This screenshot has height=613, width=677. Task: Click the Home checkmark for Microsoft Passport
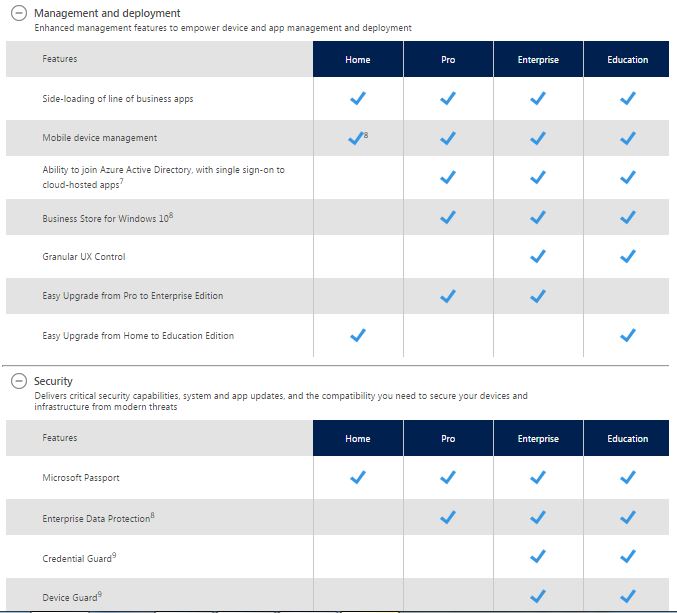click(357, 478)
